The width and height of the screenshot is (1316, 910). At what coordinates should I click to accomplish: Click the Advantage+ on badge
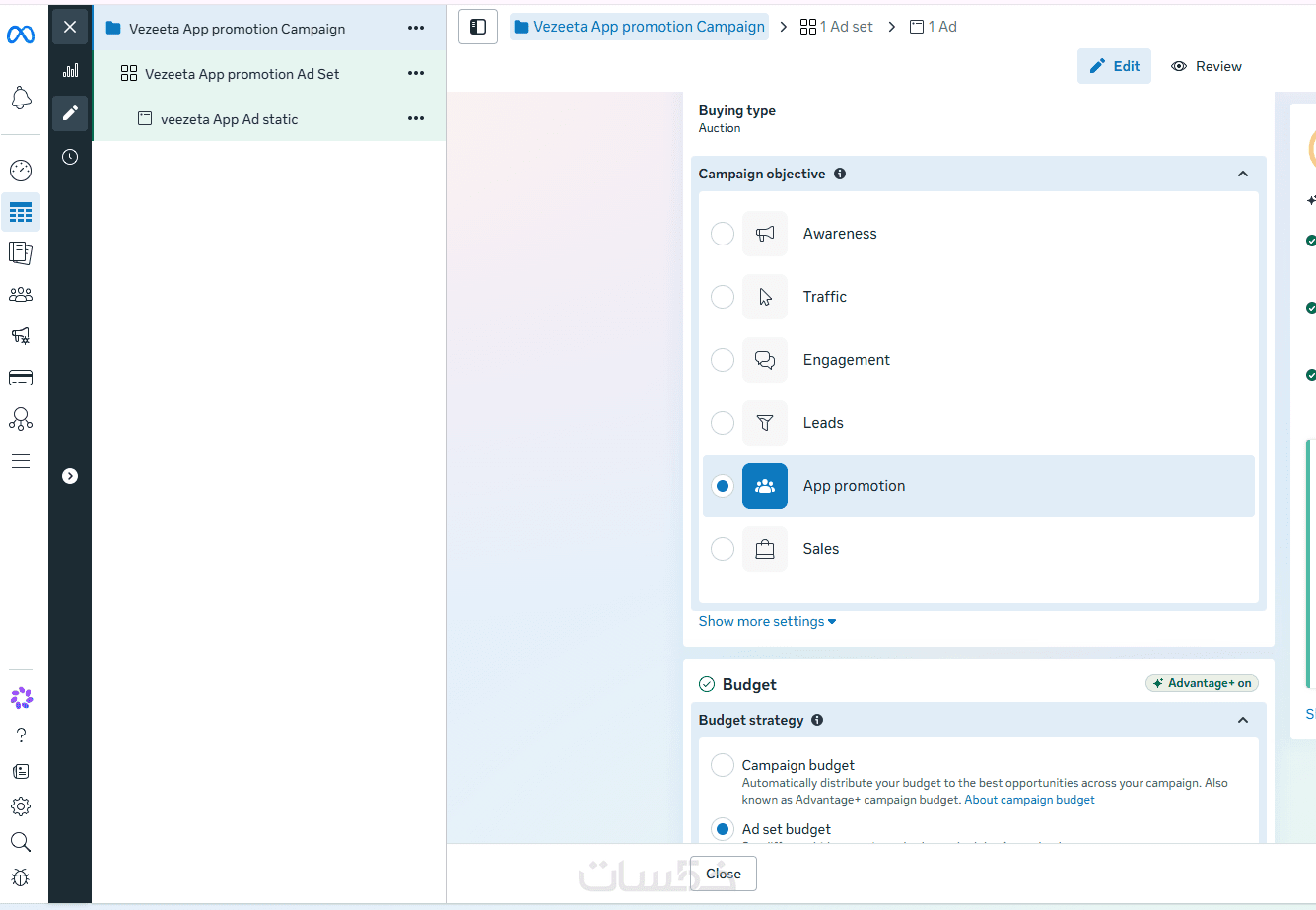coord(1202,683)
